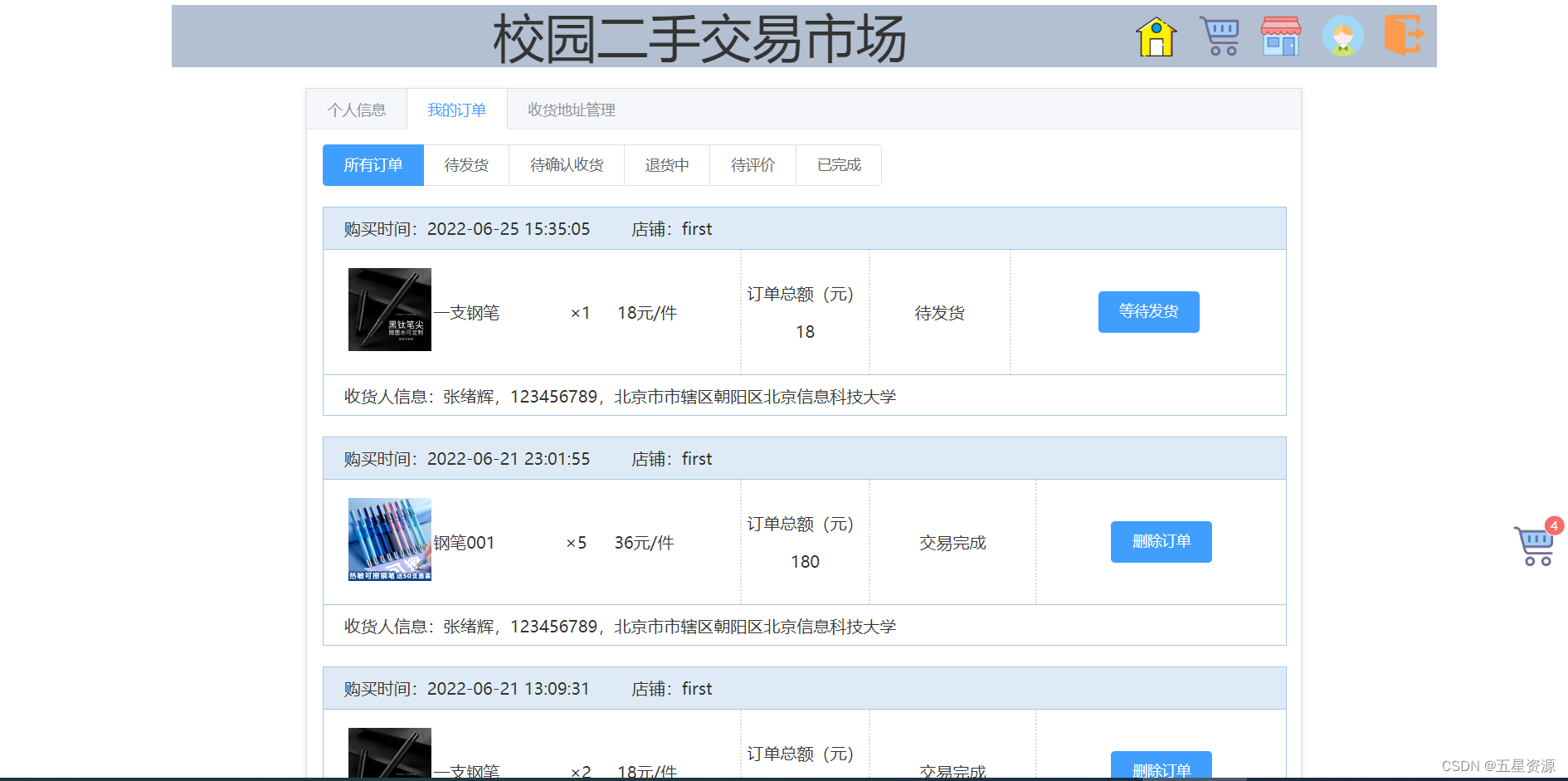Click the 等待发货 button on the pen order
Image resolution: width=1568 pixels, height=781 pixels.
point(1148,312)
